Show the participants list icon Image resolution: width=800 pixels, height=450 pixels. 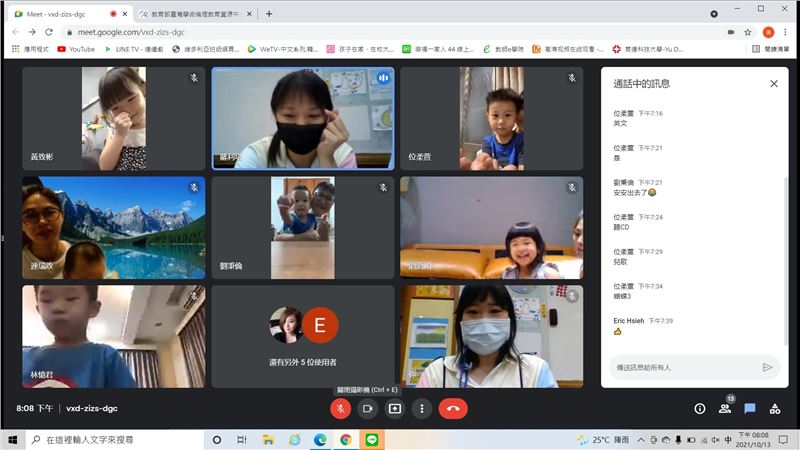point(725,408)
